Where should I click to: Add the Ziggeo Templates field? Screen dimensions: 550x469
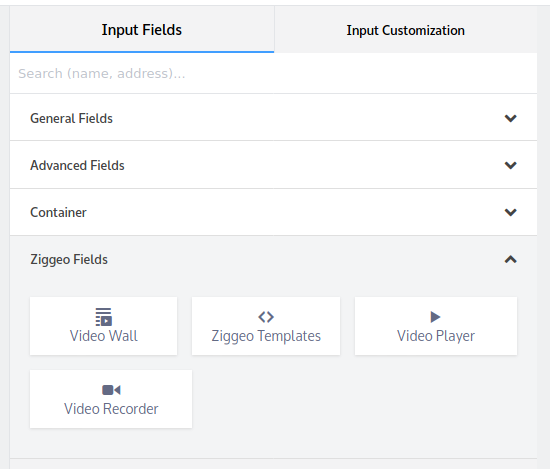click(266, 326)
